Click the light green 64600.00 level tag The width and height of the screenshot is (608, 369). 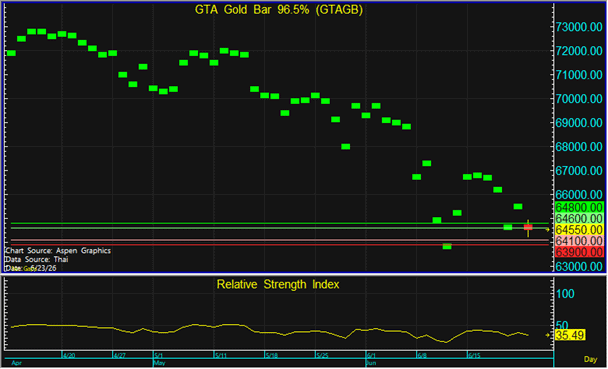click(x=579, y=218)
